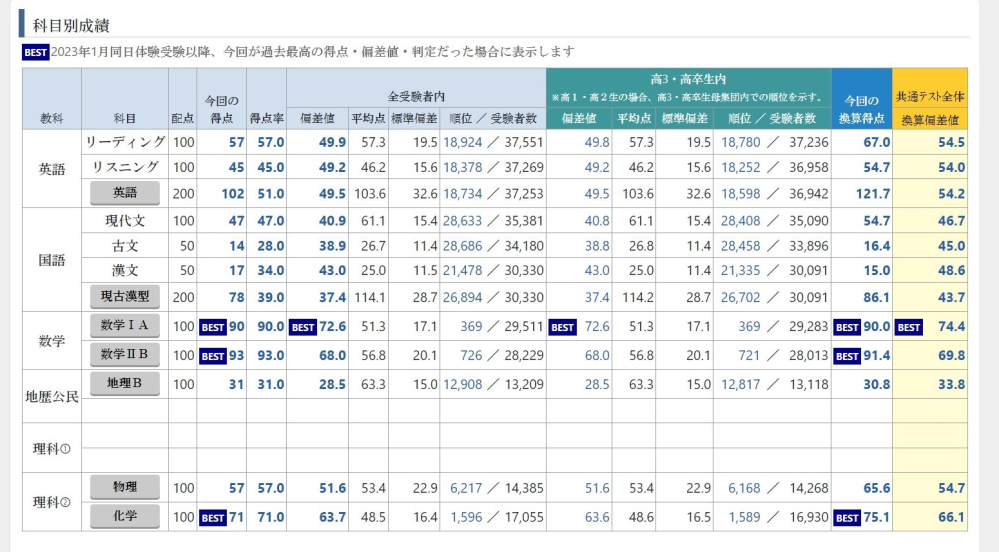Open 漢文 rank link 21,478
999x552 pixels.
click(x=463, y=270)
